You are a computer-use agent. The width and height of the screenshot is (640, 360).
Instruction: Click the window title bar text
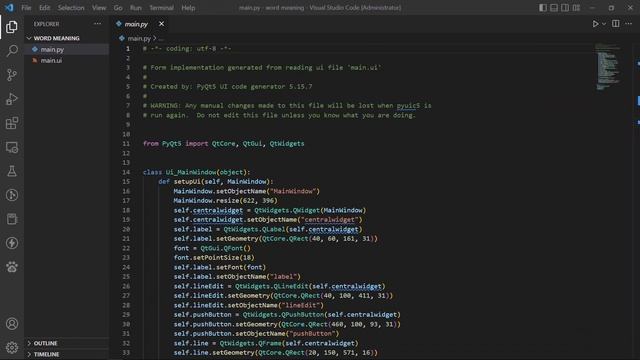coord(320,8)
